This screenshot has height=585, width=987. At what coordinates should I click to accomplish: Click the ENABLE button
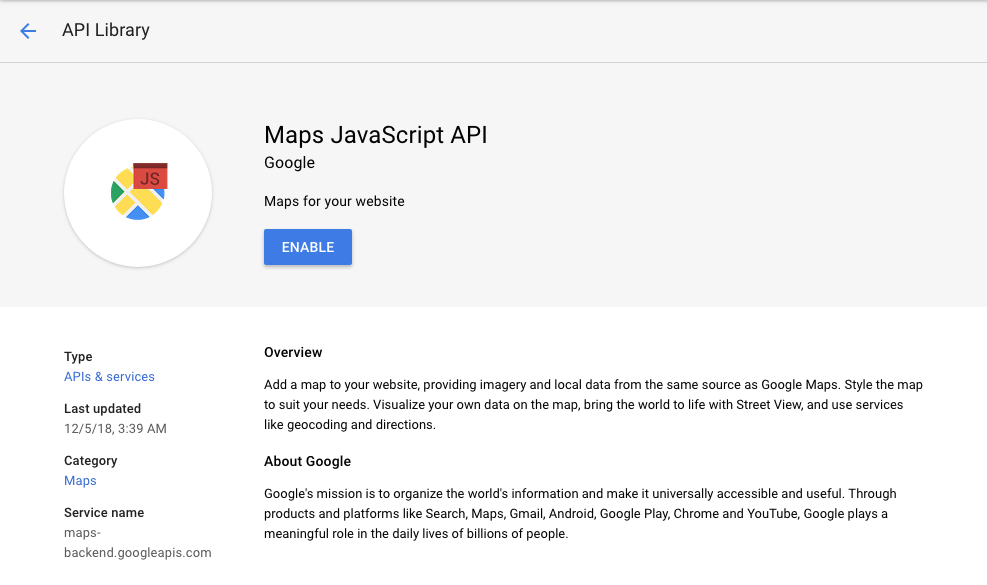point(308,247)
